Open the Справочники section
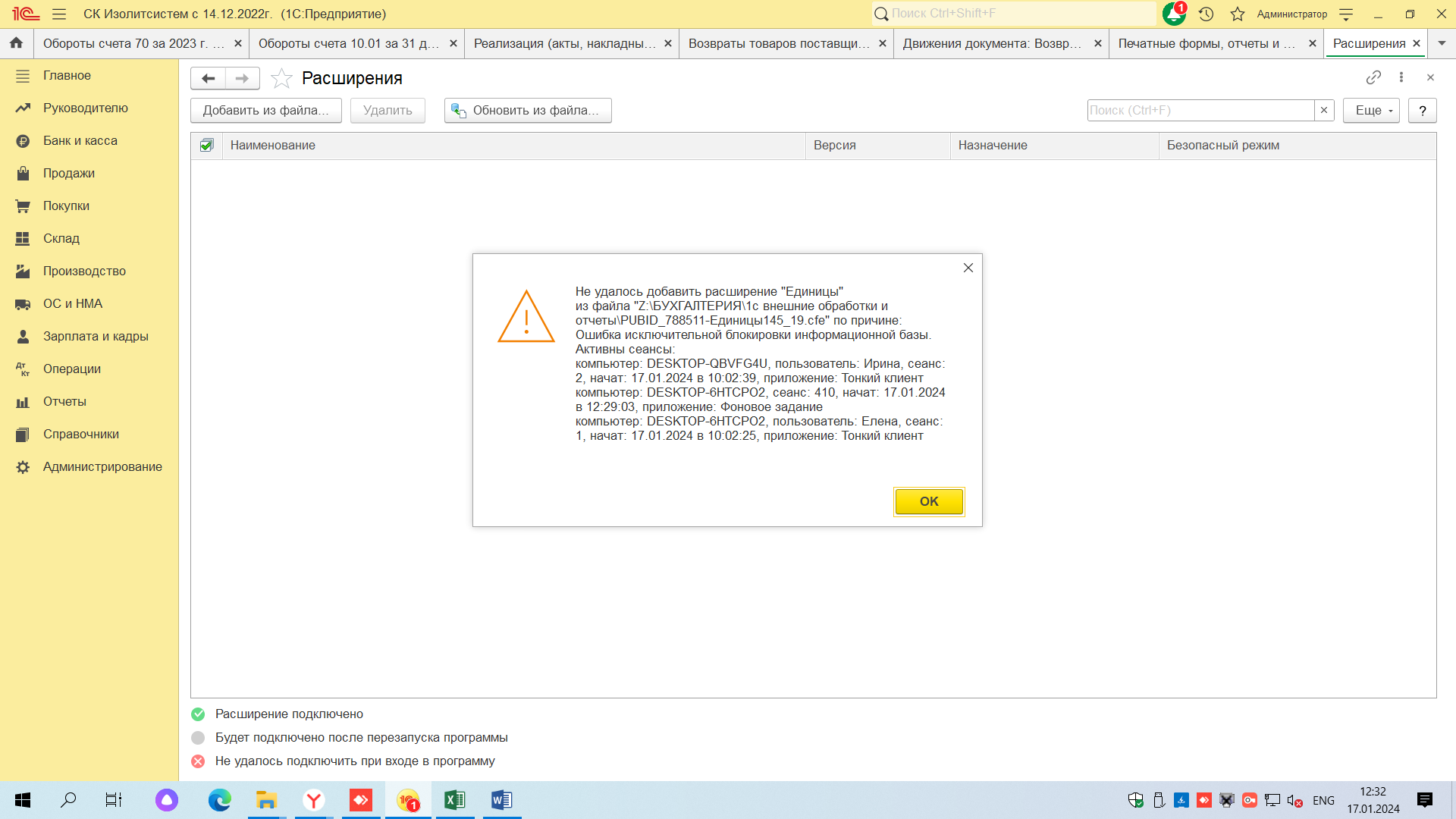This screenshot has width=1456, height=819. coord(89,435)
